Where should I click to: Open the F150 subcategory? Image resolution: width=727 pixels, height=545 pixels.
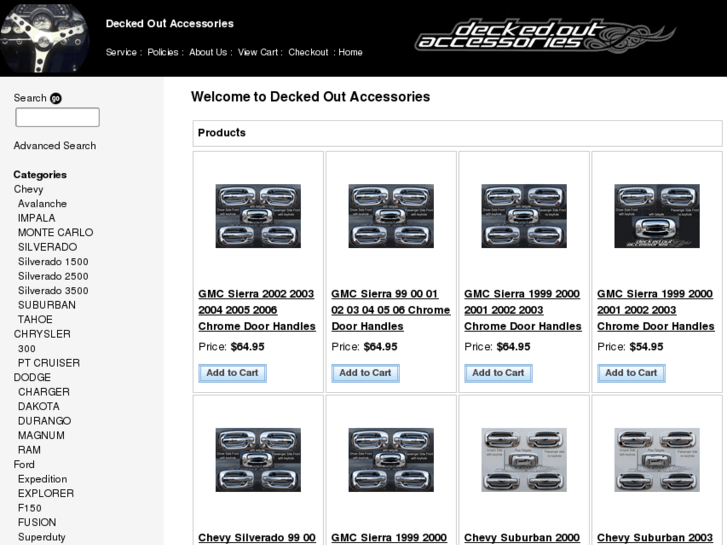tap(30, 508)
